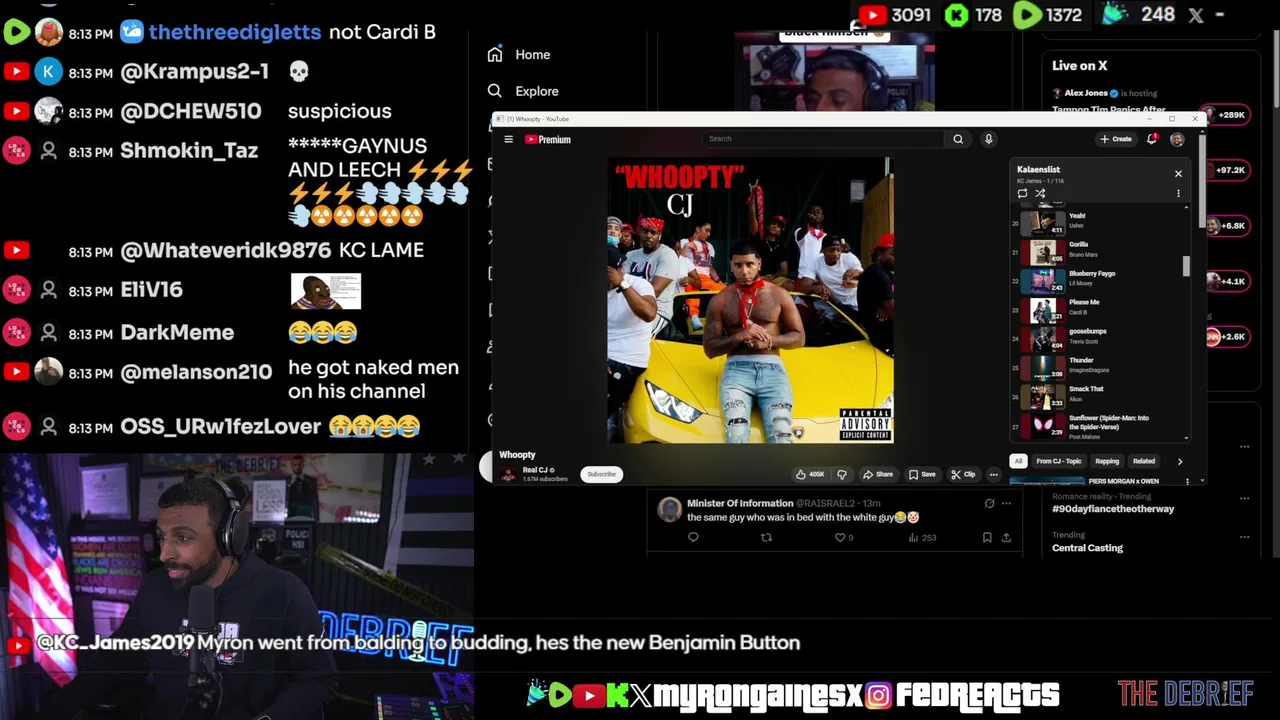Click the YouTube search magnifier button
The width and height of the screenshot is (1280, 720).
[958, 139]
